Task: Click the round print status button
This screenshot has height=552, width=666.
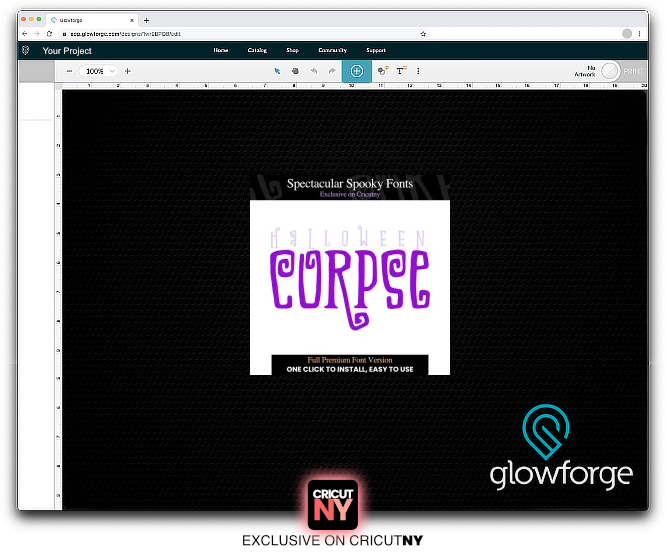Action: (x=610, y=71)
